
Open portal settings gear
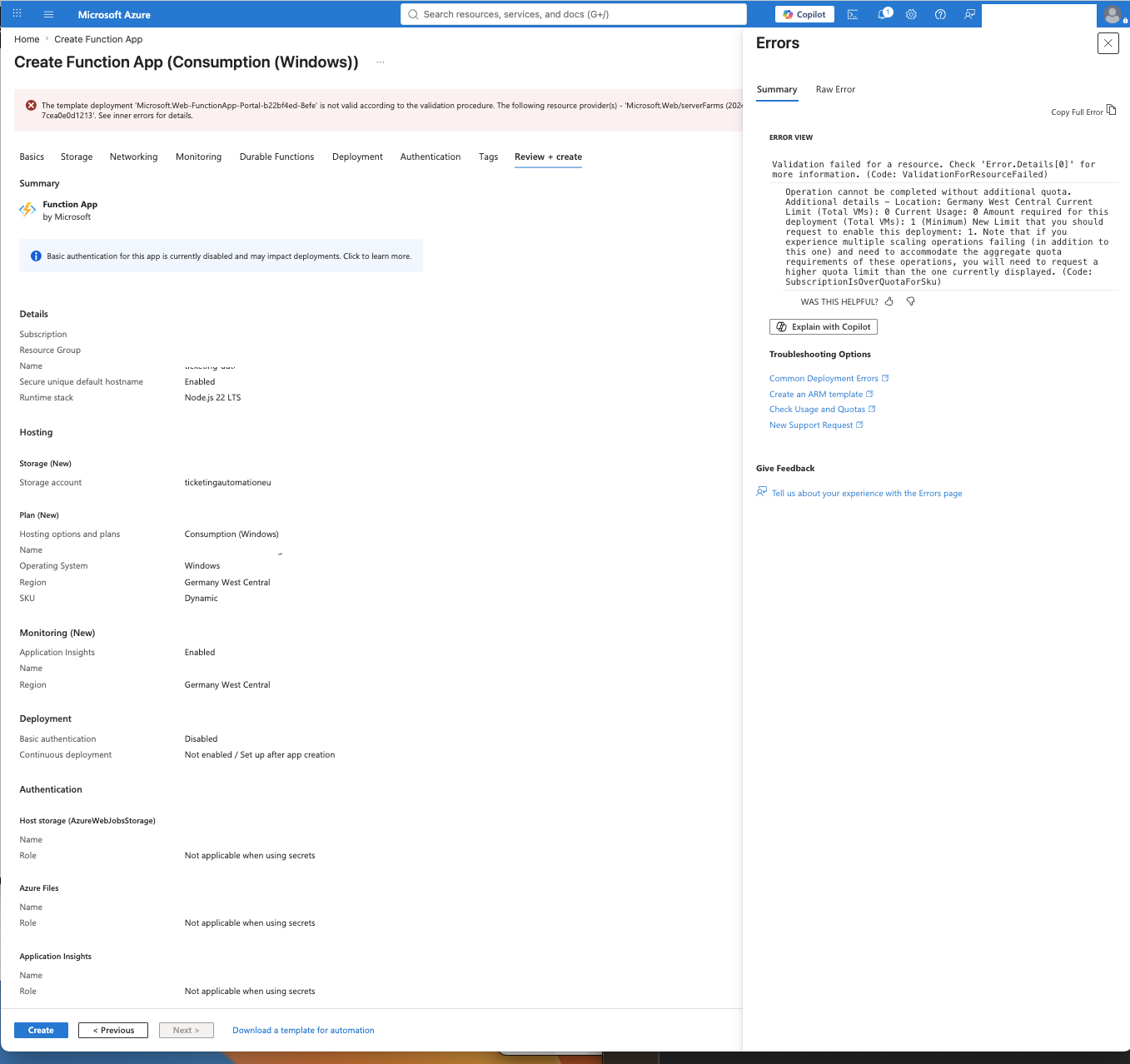[911, 14]
